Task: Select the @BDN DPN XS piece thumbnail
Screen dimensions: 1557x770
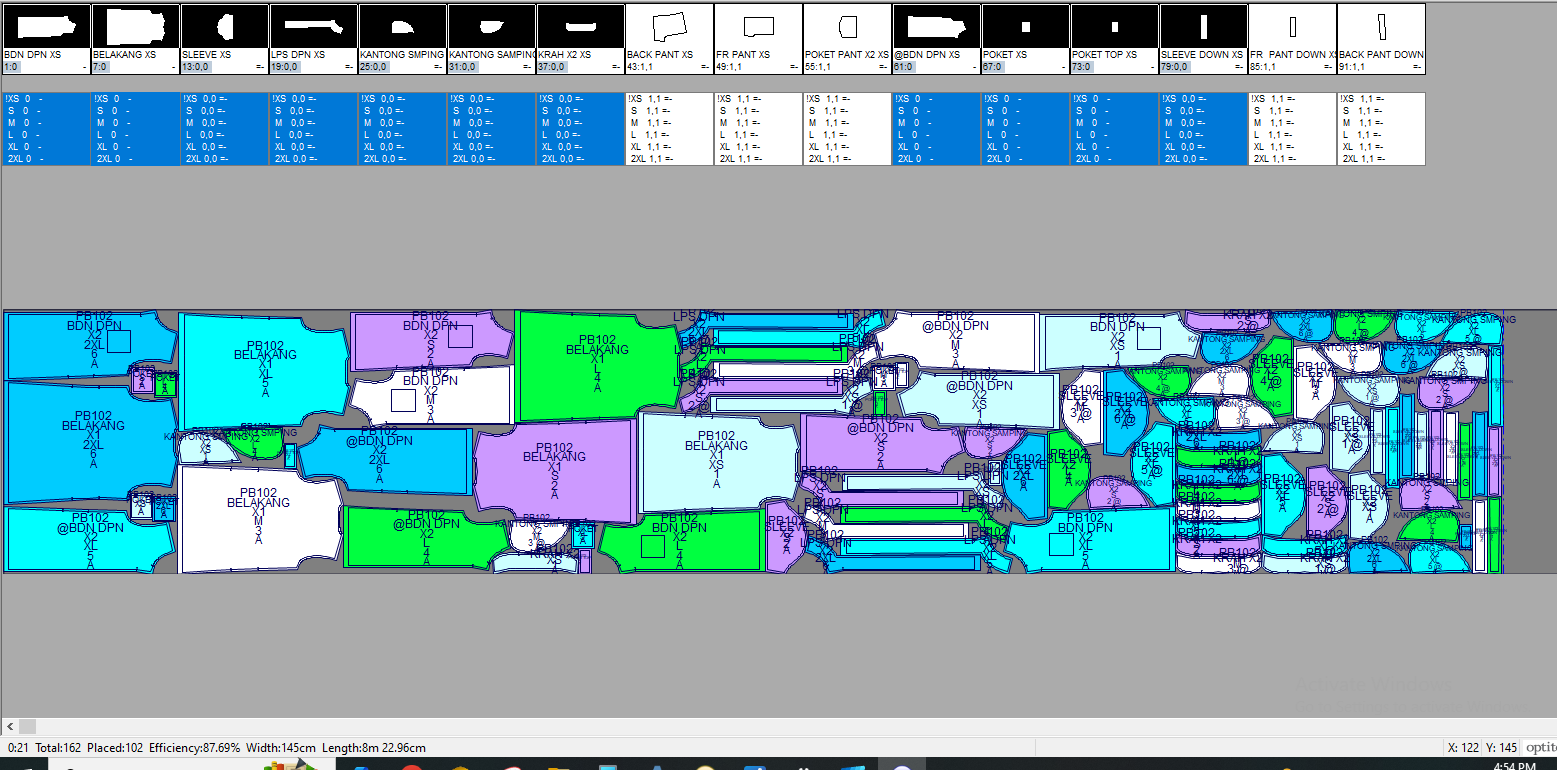Action: (936, 26)
